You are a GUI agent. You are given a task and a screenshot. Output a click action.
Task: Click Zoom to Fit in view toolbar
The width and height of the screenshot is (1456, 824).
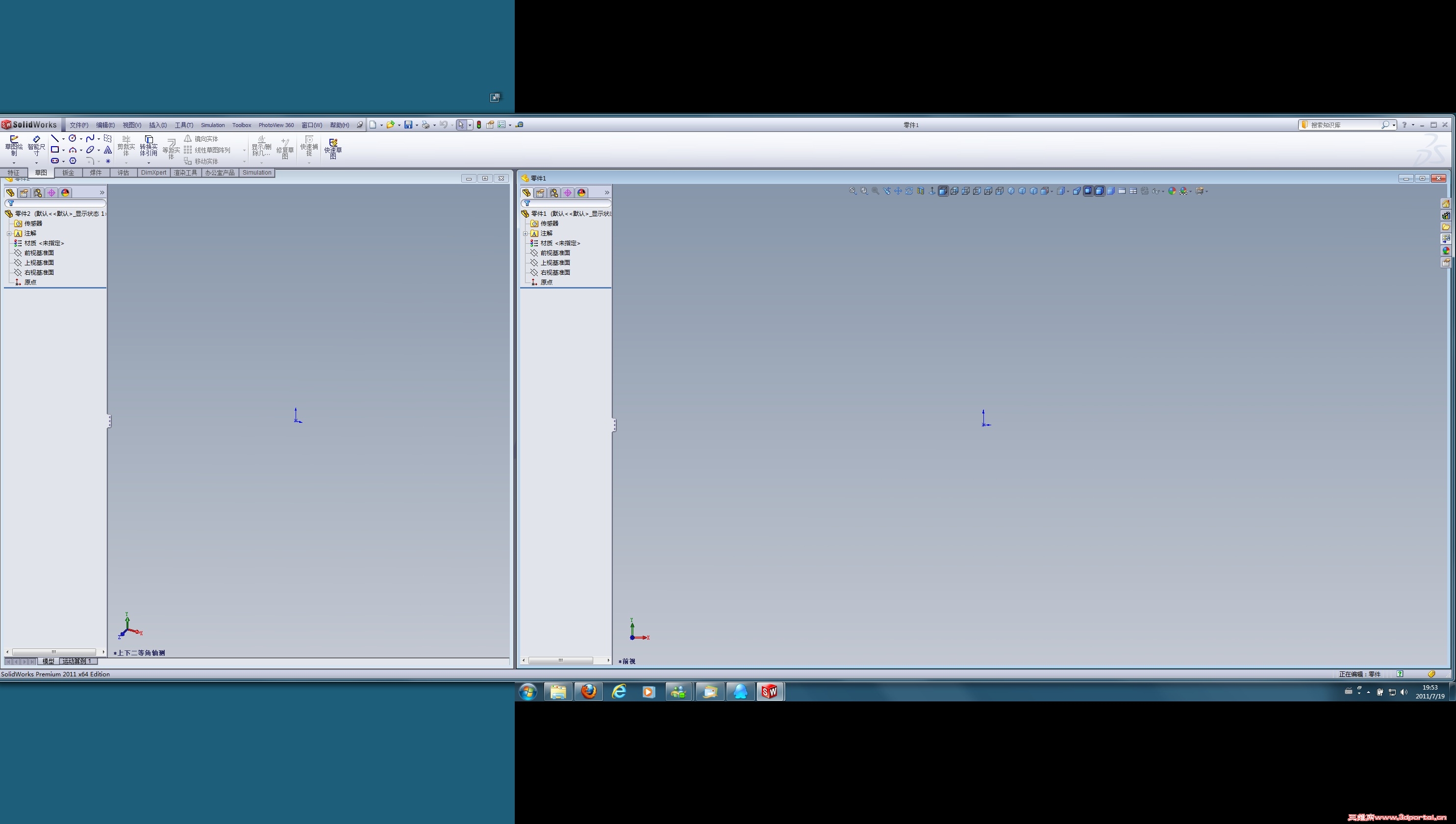(x=853, y=191)
